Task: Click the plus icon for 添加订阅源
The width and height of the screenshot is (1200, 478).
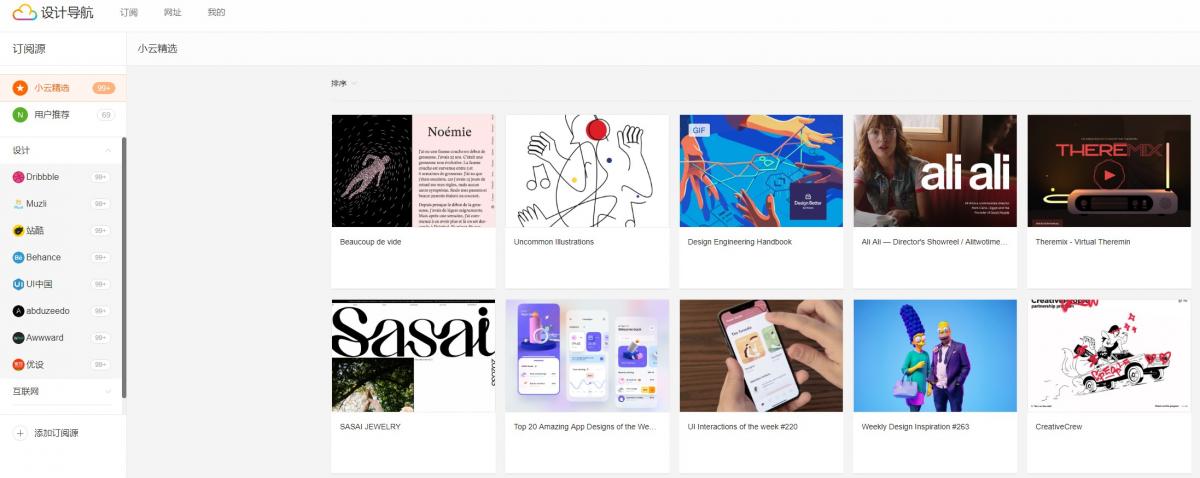Action: tap(20, 433)
